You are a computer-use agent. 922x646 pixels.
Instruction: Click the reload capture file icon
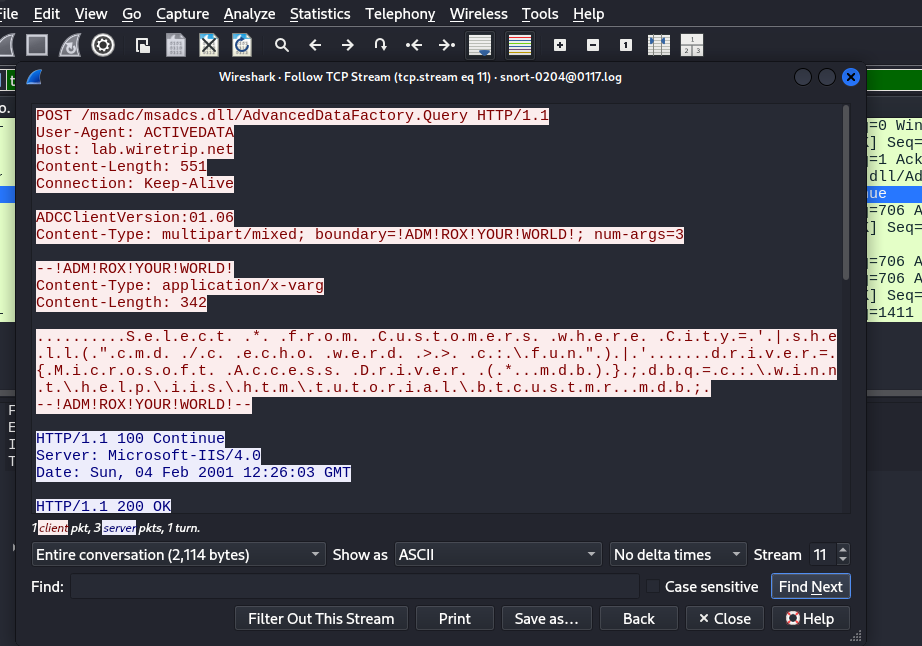[242, 45]
